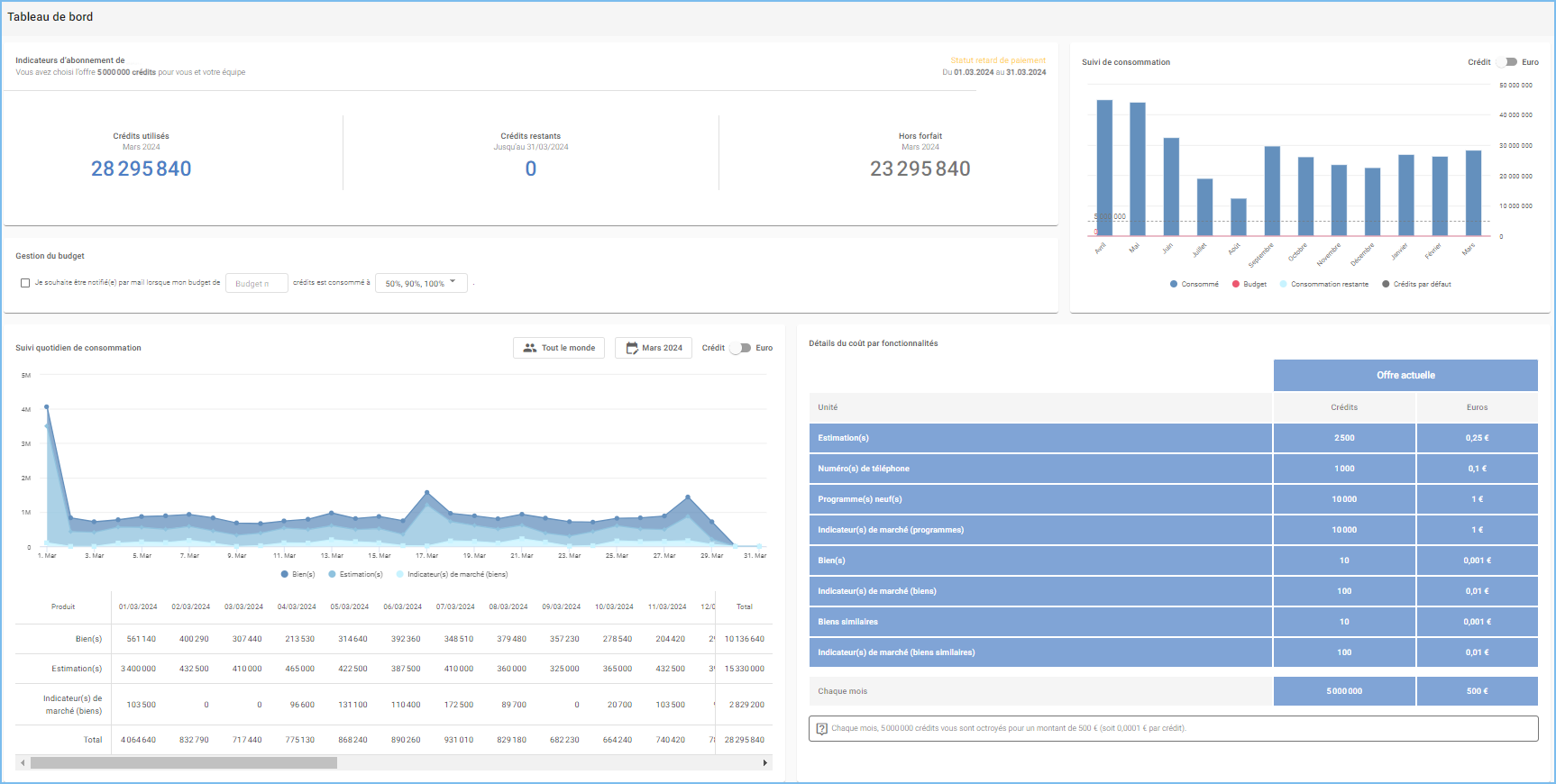This screenshot has width=1556, height=784.
Task: Click the 3 400 000 Estimation(s) cell
Action: pos(138,669)
